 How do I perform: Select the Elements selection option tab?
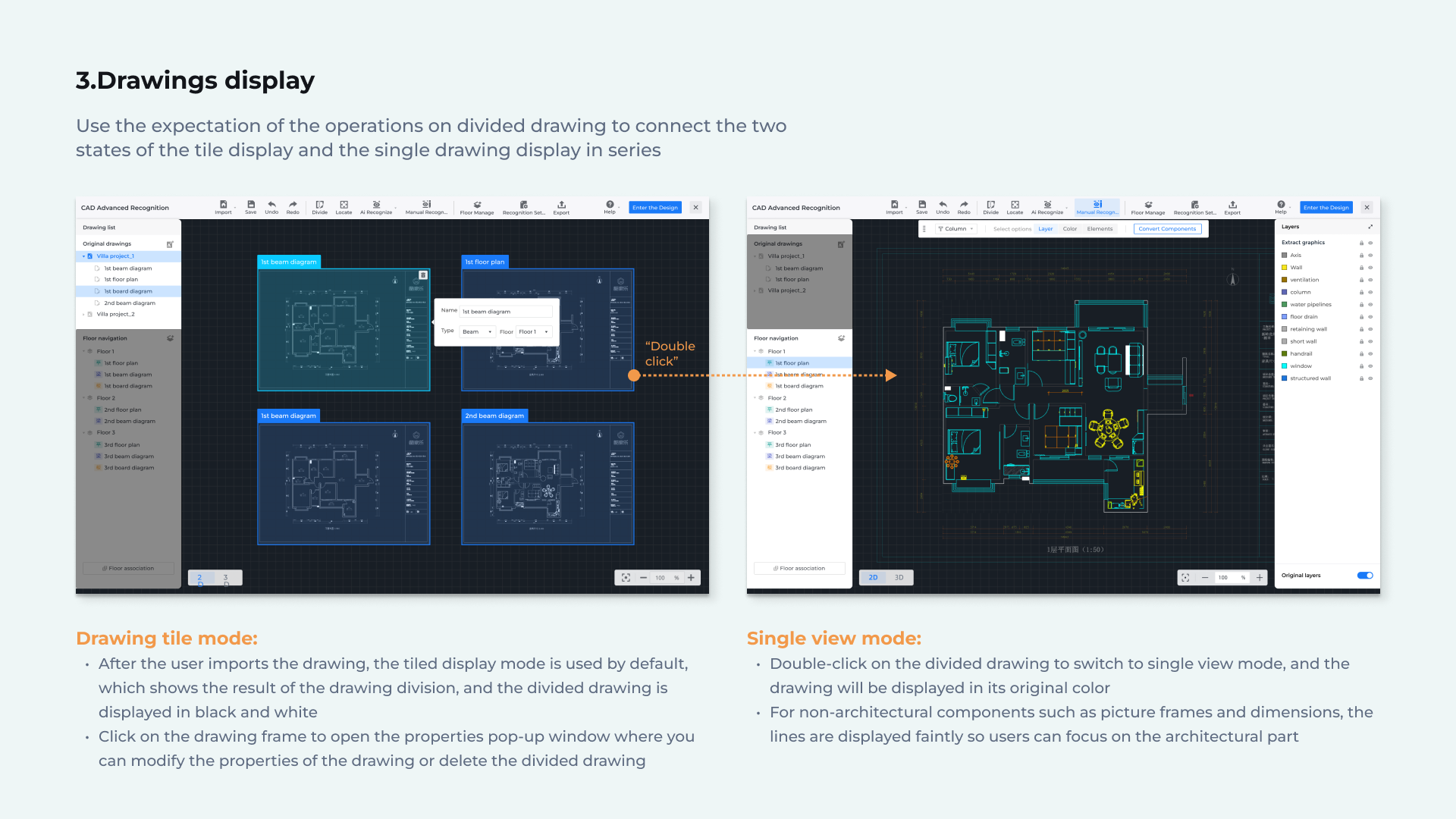[1100, 229]
